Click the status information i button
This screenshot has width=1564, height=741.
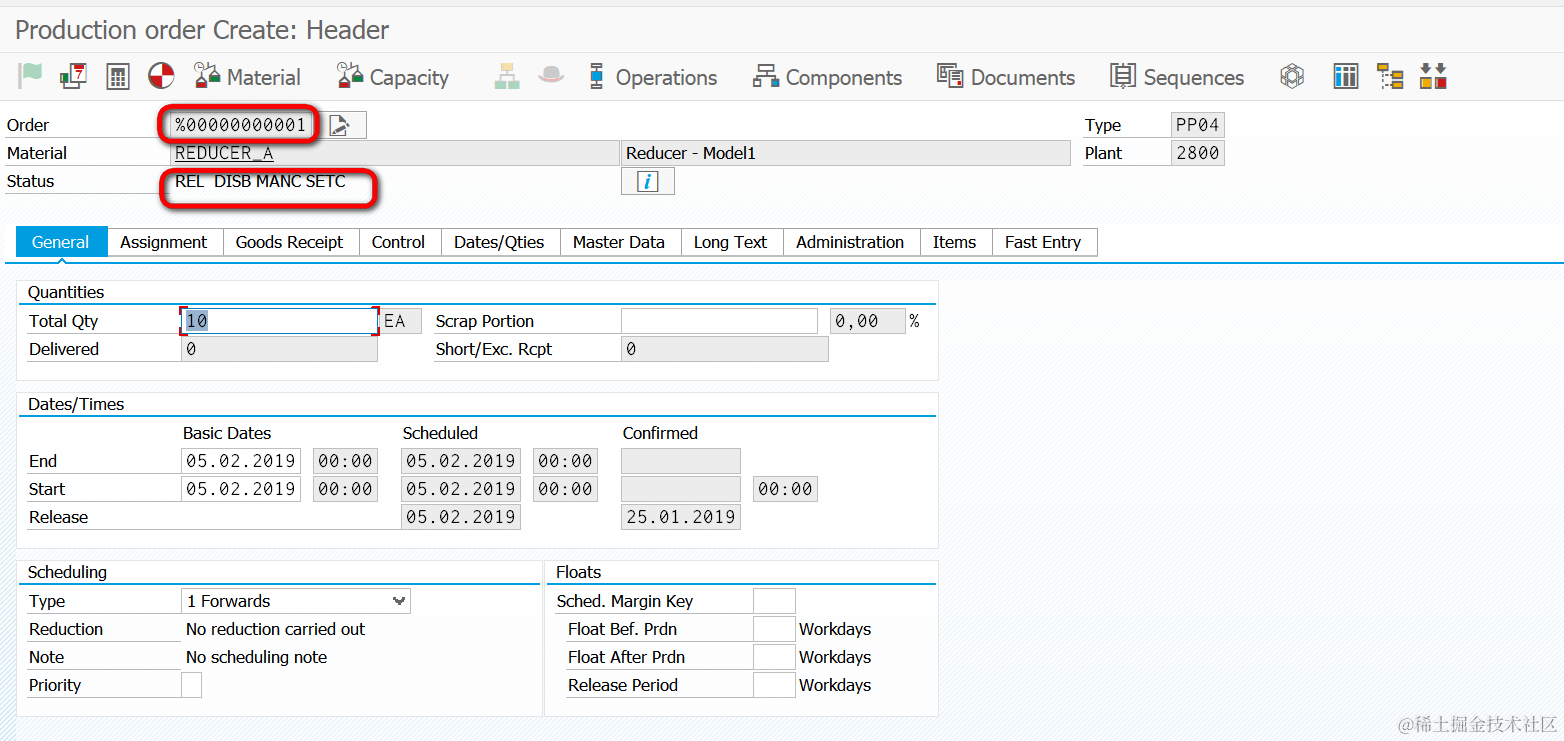(x=648, y=181)
